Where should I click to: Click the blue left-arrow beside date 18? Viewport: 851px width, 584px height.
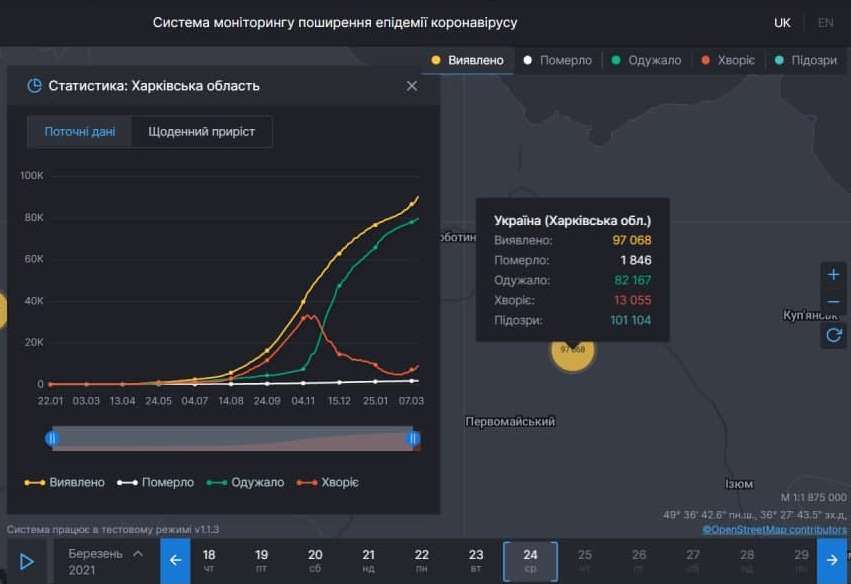coord(174,560)
